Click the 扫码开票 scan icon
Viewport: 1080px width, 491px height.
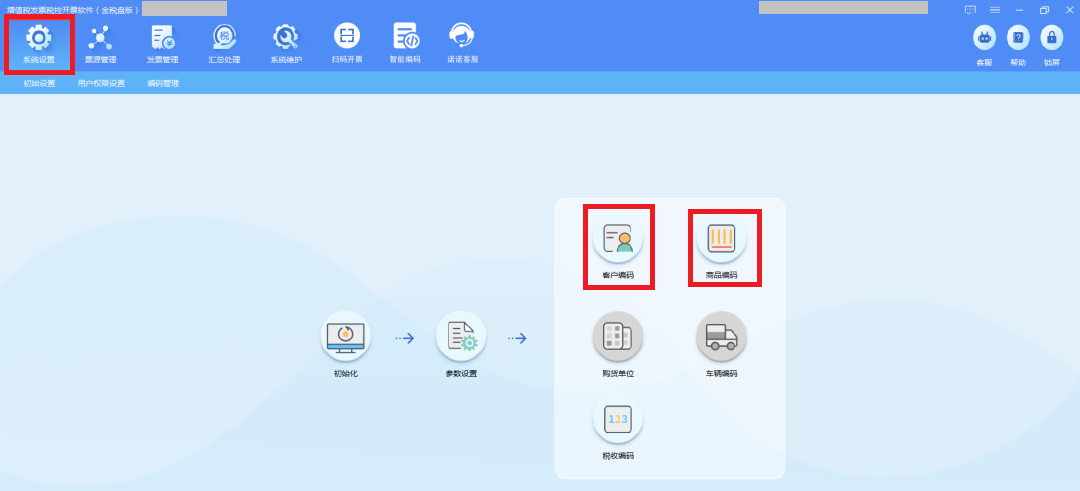(347, 42)
